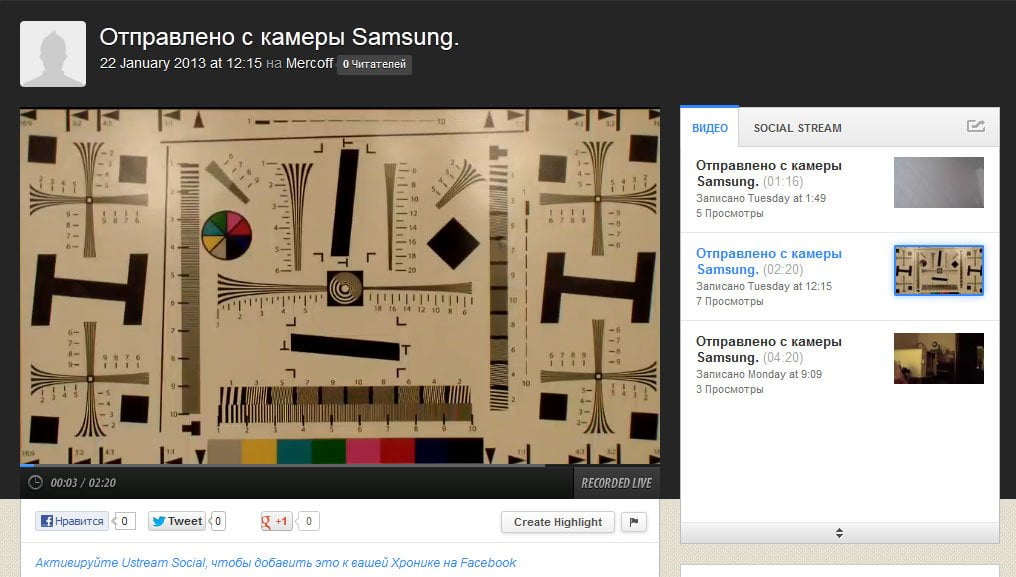Open the dark room thumbnail 04:20 video
Image resolution: width=1016 pixels, height=577 pixels.
pyautogui.click(x=939, y=359)
